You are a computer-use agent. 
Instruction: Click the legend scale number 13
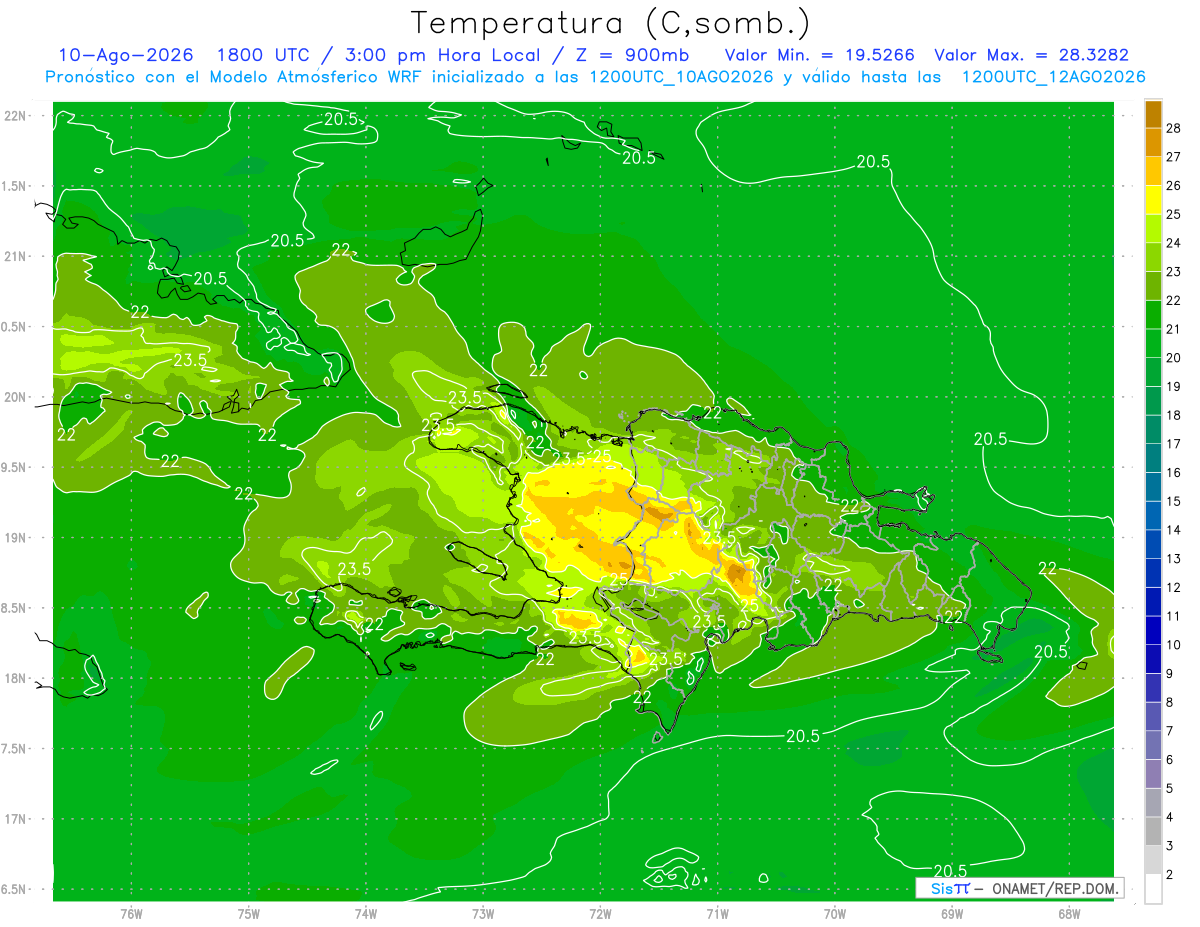[1173, 559]
